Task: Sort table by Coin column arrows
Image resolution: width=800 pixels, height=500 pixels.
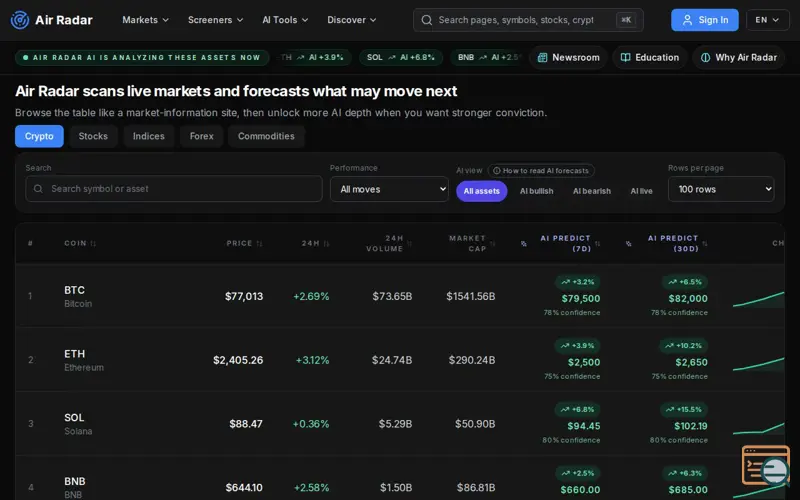Action: [93, 243]
